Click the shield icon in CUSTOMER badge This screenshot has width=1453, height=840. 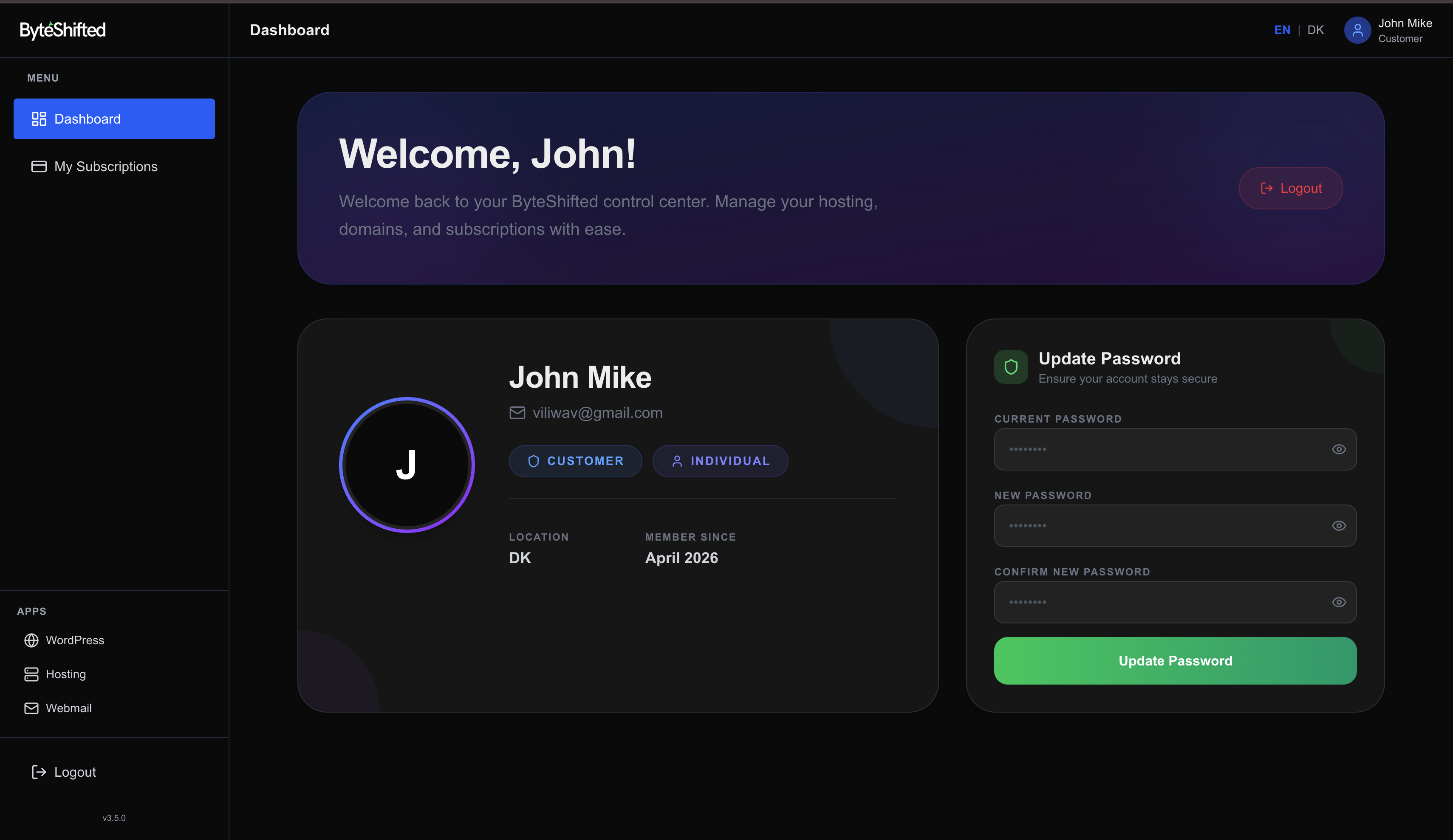[533, 461]
